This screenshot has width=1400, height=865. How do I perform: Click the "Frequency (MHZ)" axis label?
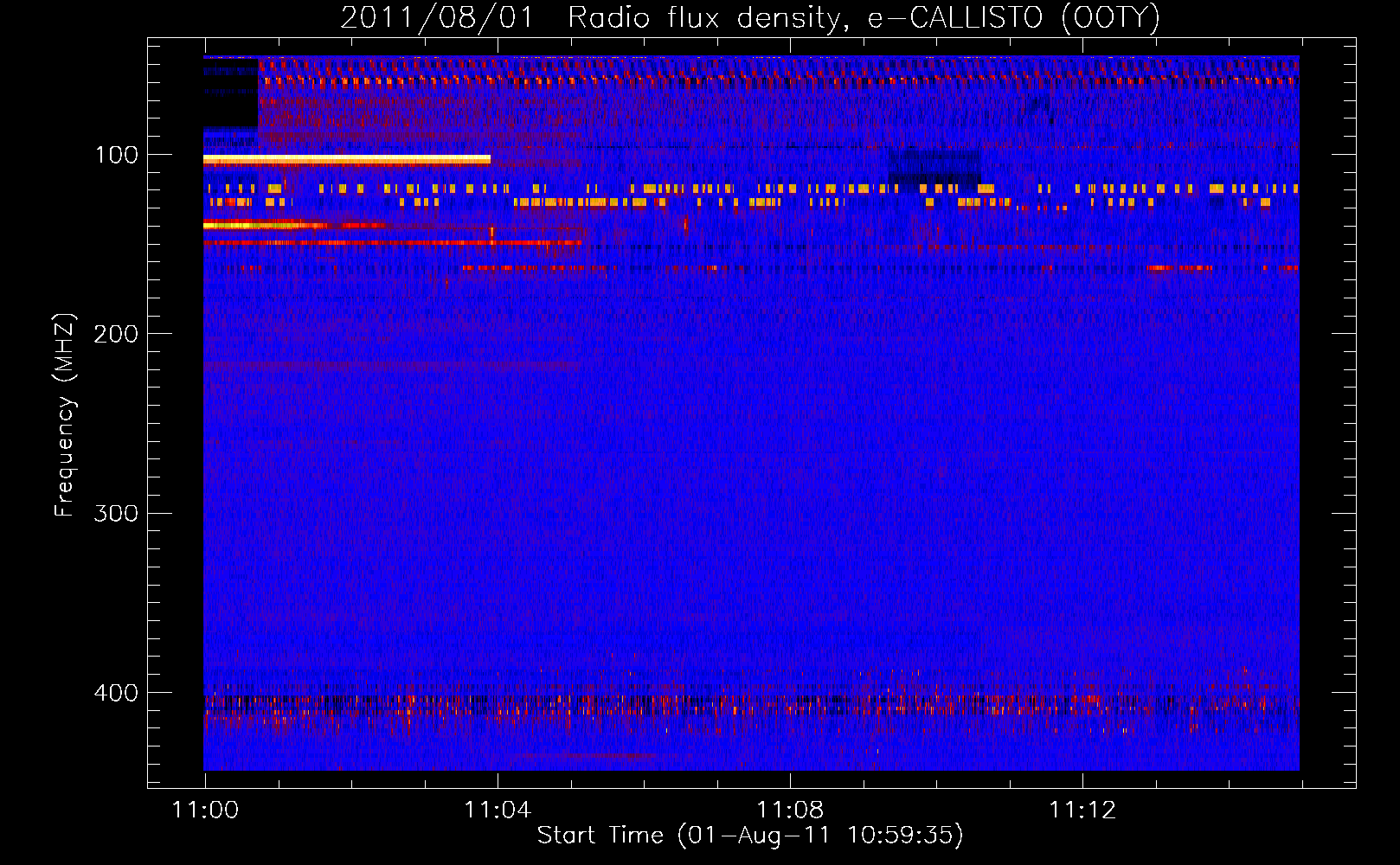pyautogui.click(x=64, y=415)
